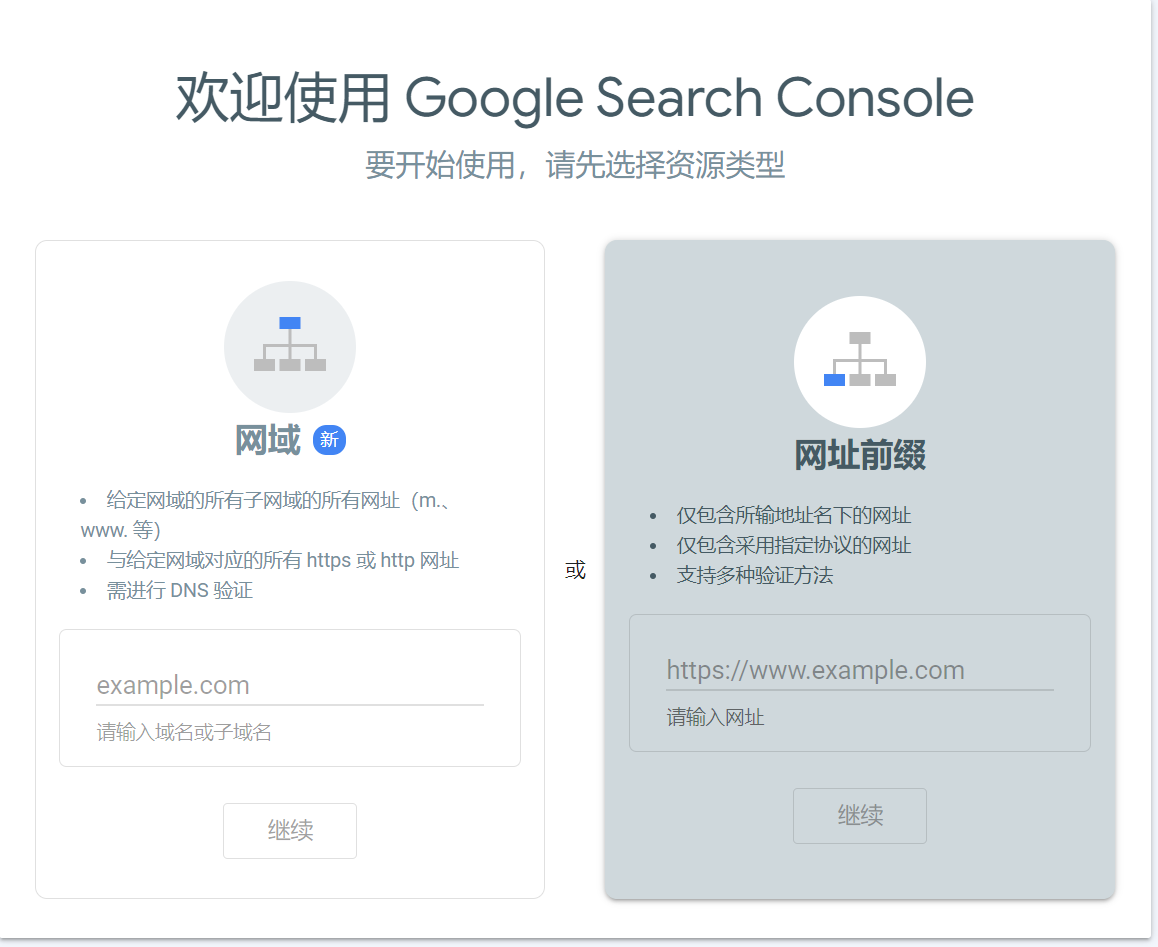Click the https 或 http 网址 bullet text
The width and height of the screenshot is (1158, 947).
click(282, 561)
